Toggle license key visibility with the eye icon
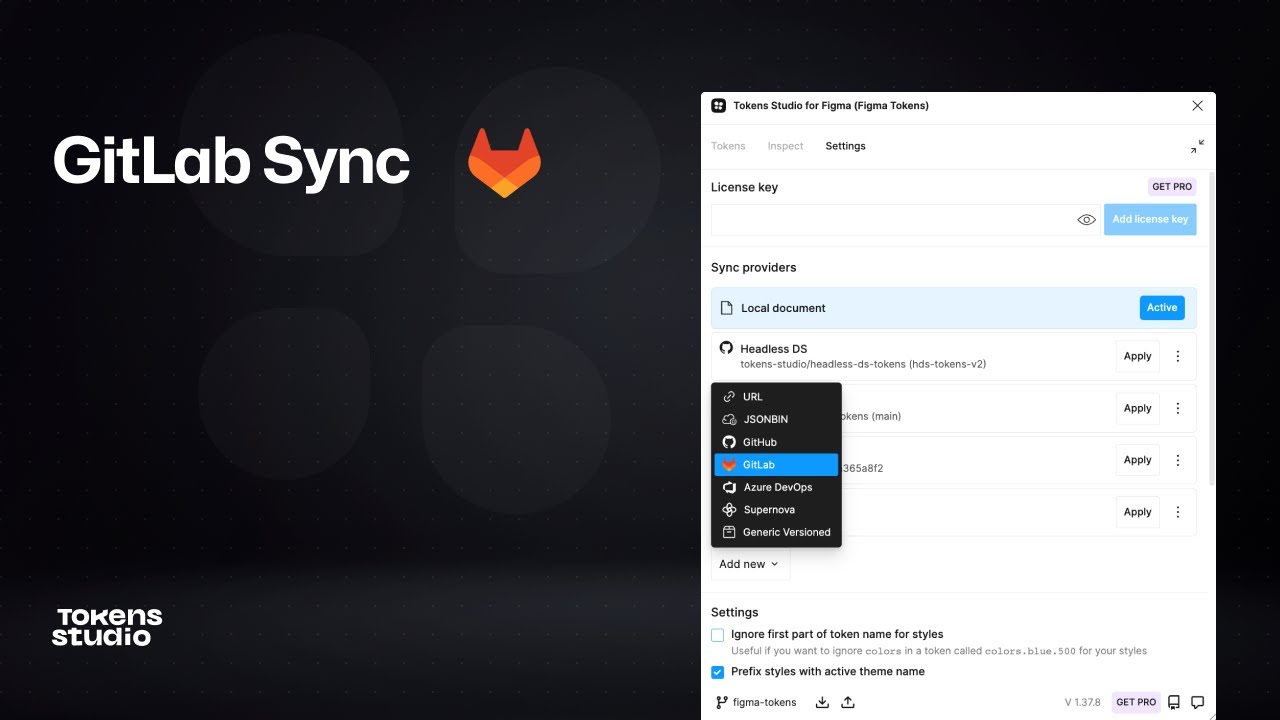The width and height of the screenshot is (1280, 720). point(1086,220)
